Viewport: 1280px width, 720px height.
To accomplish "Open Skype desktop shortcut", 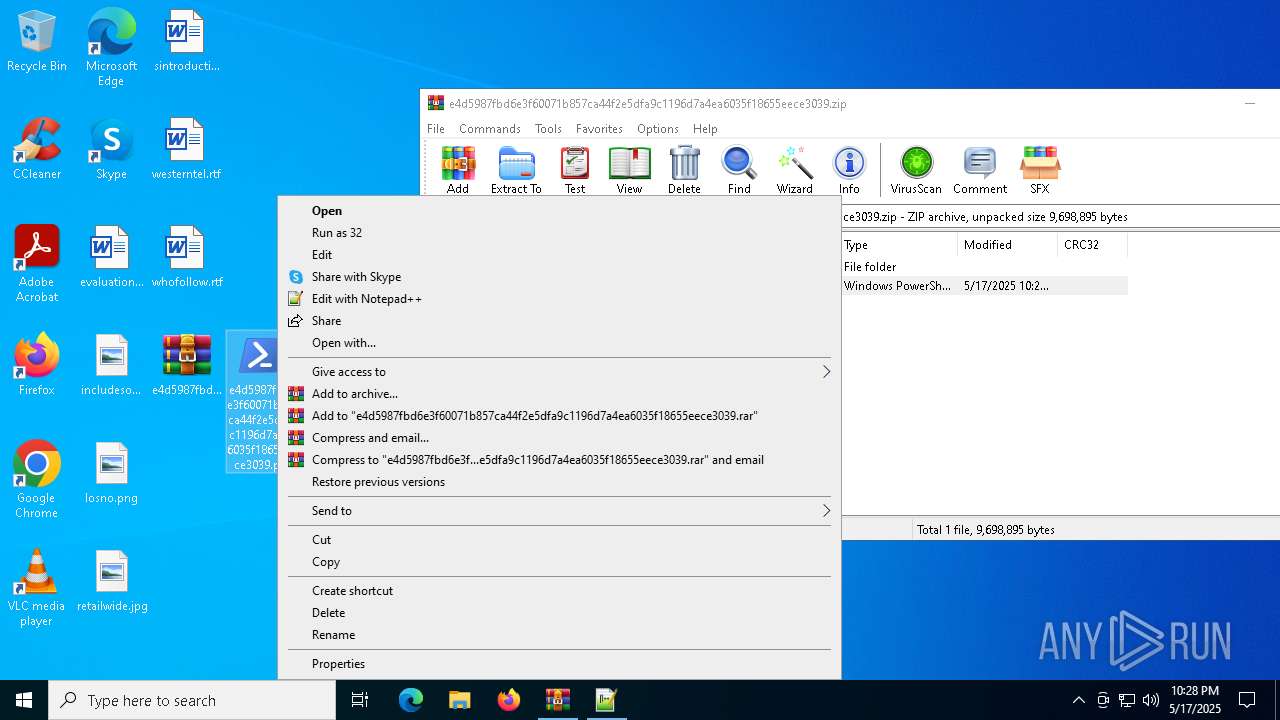I will tap(111, 150).
